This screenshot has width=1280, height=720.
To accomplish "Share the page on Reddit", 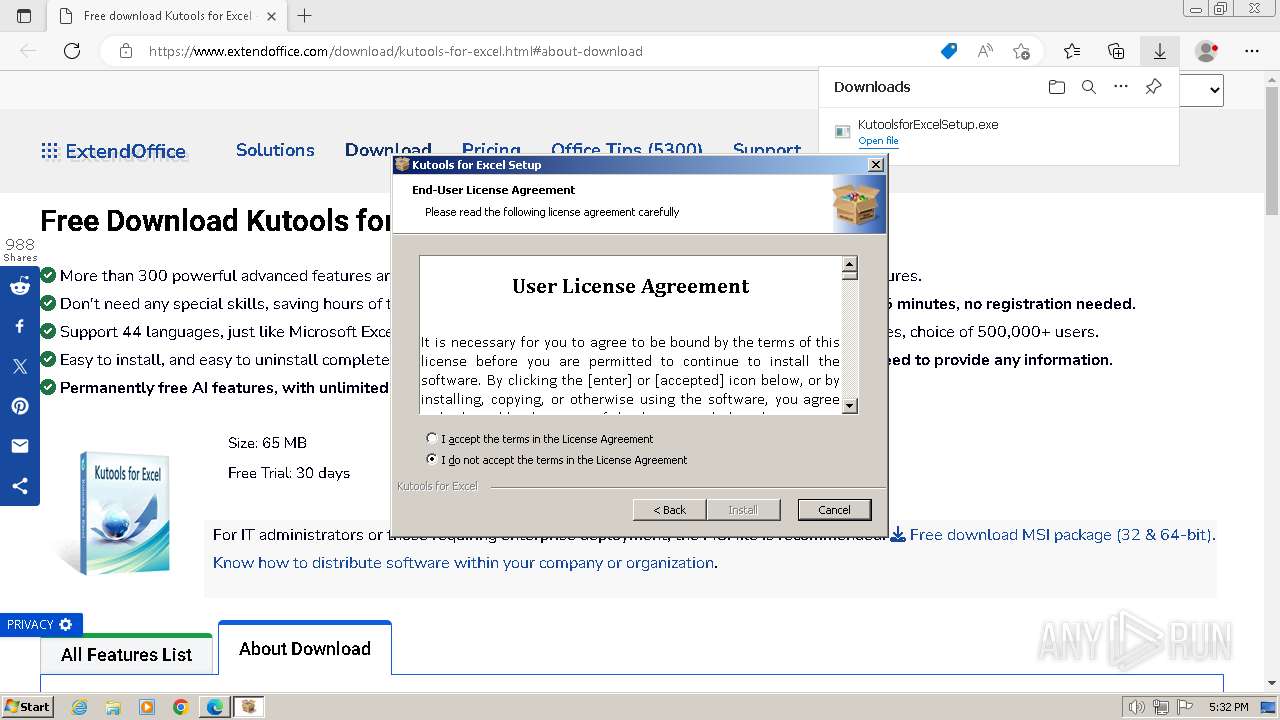I will click(20, 287).
